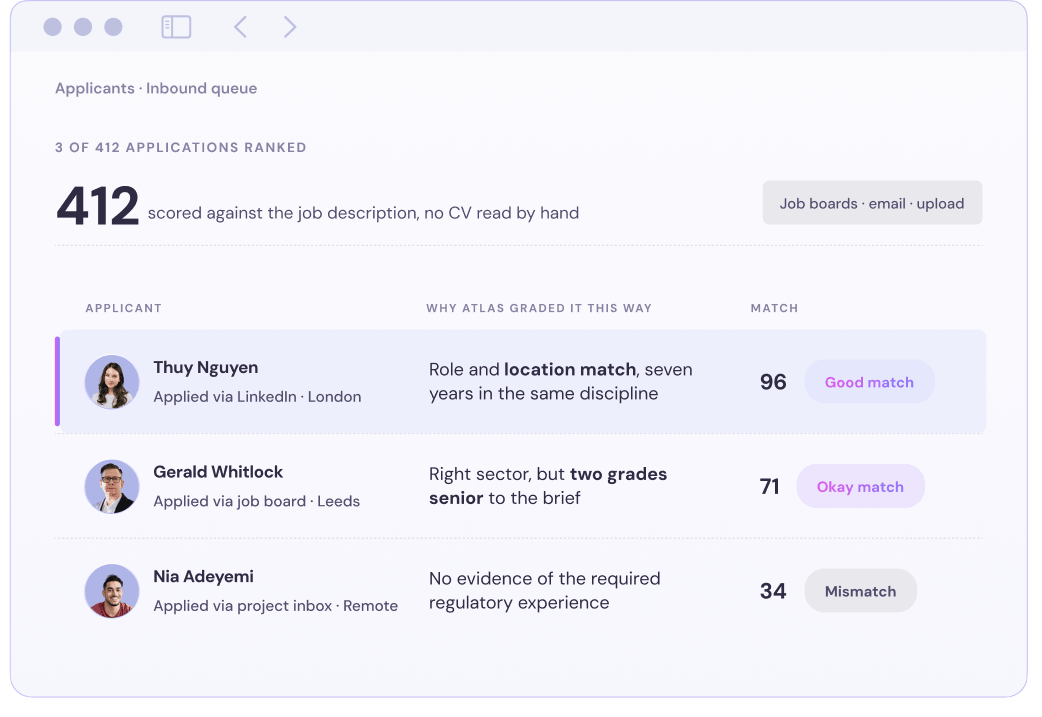Click the Match column header

[774, 308]
